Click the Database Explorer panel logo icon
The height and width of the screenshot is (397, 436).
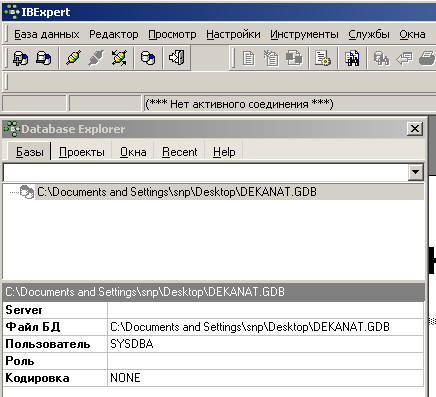pyautogui.click(x=12, y=129)
